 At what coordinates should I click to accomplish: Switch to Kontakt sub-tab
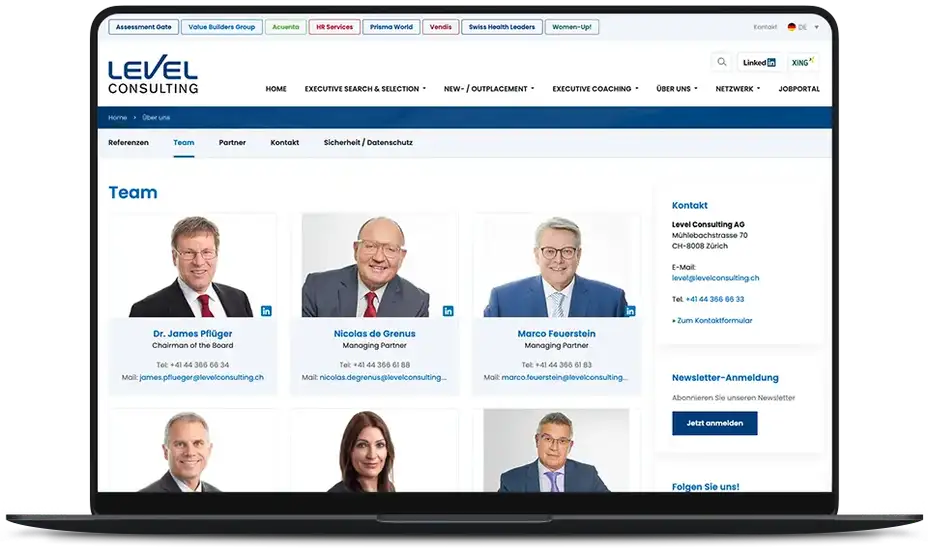(x=285, y=143)
